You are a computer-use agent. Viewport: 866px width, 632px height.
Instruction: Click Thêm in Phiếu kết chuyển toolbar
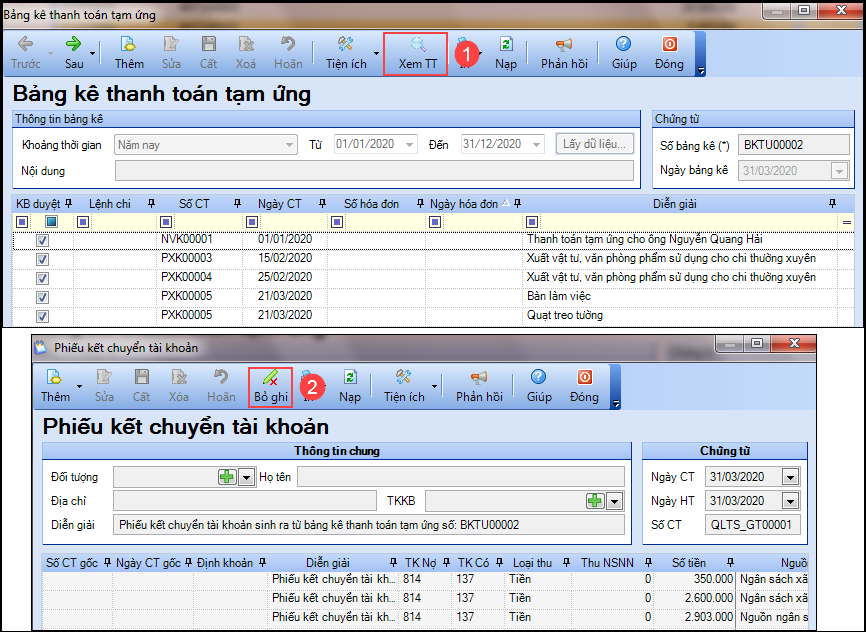(x=55, y=386)
